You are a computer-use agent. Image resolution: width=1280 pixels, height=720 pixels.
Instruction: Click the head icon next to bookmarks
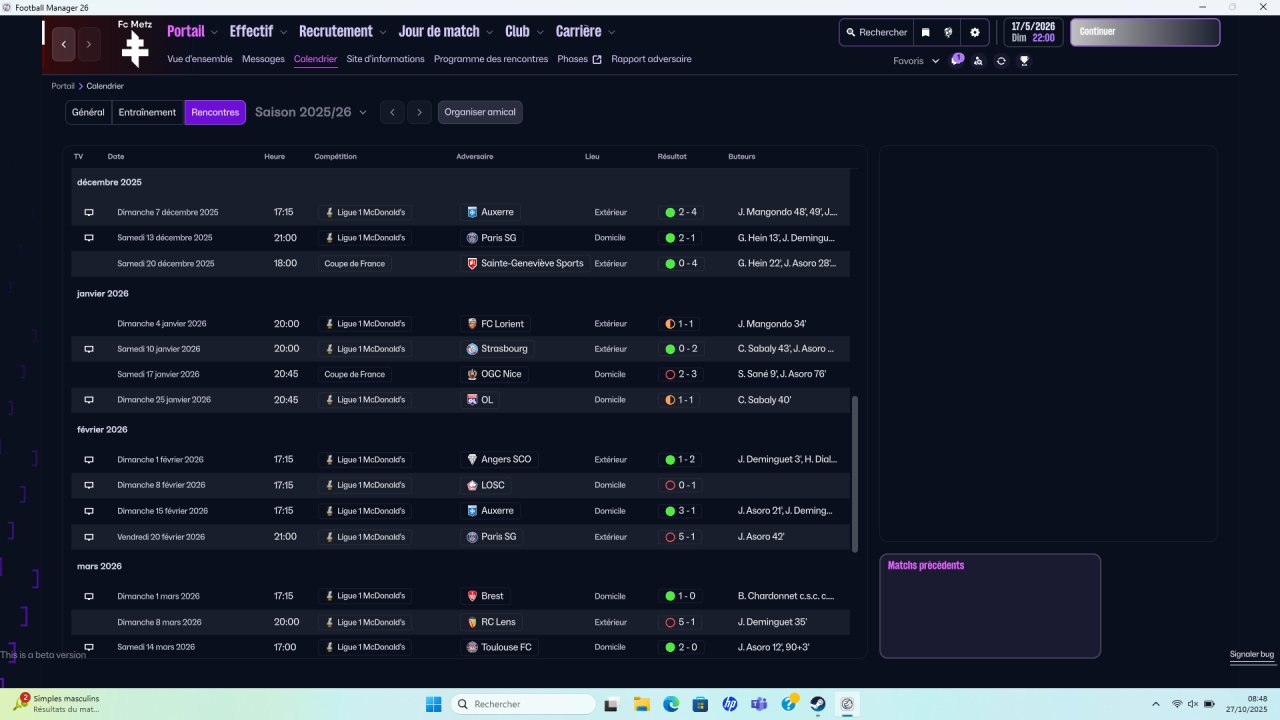[948, 32]
